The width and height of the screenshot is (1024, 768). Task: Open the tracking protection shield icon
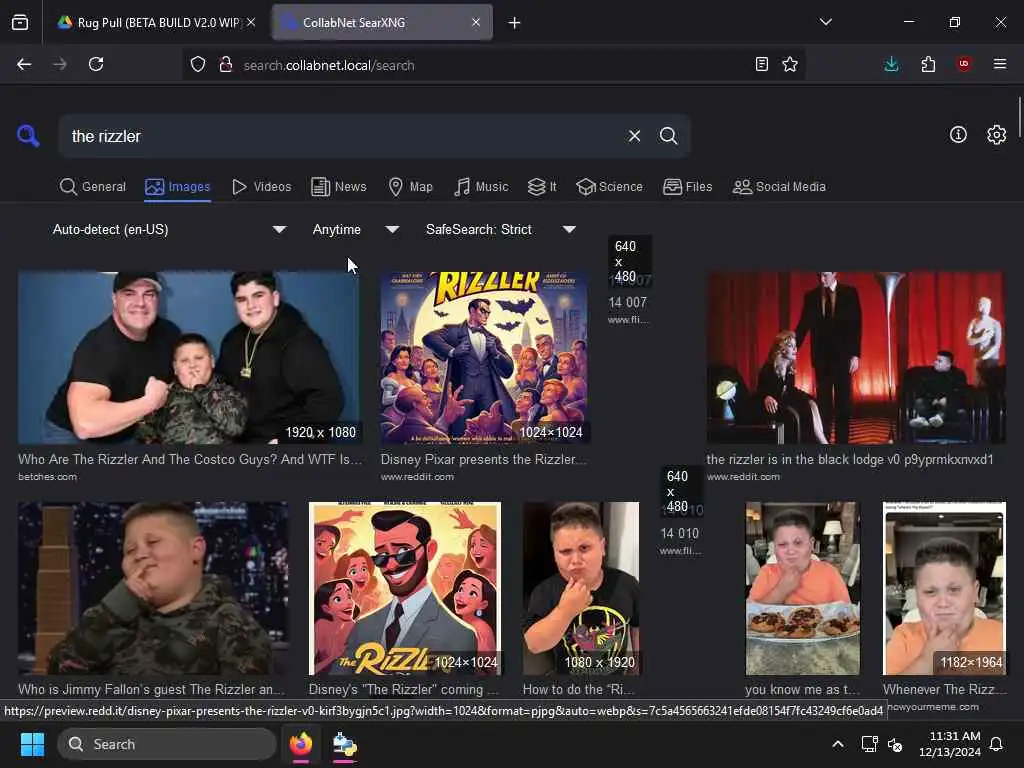[198, 65]
